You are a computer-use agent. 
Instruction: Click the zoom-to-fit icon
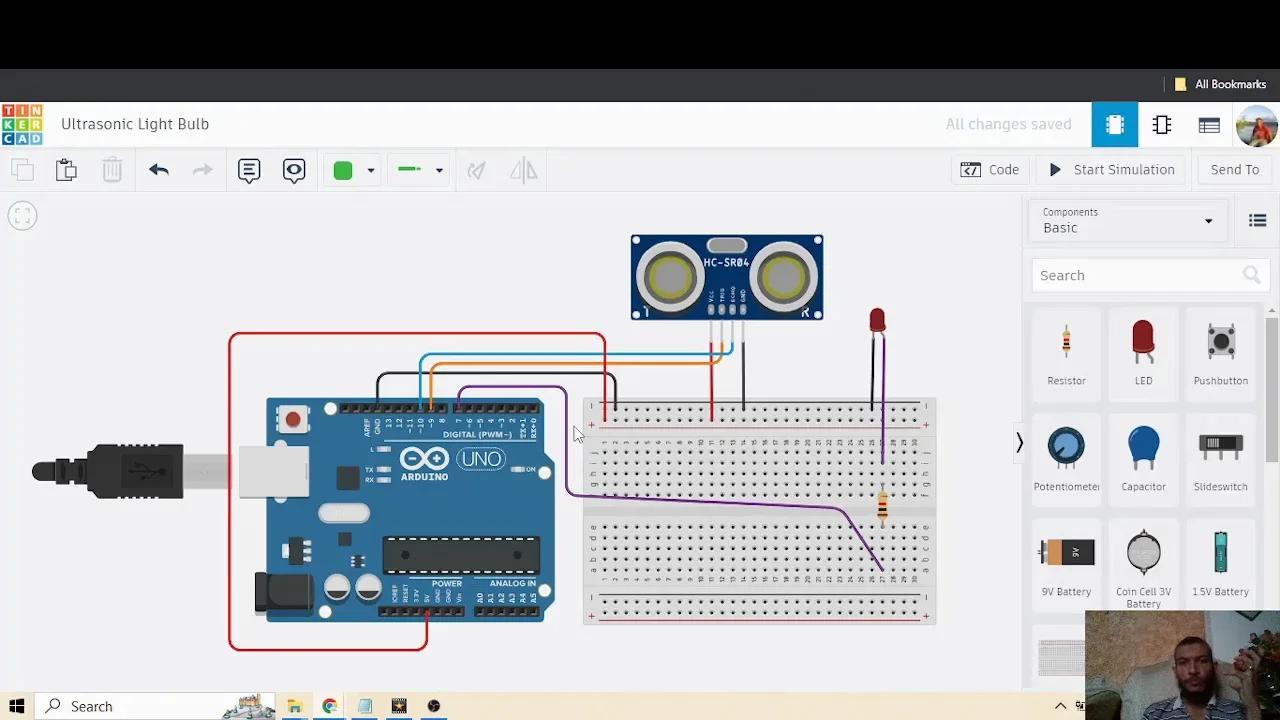coord(22,215)
